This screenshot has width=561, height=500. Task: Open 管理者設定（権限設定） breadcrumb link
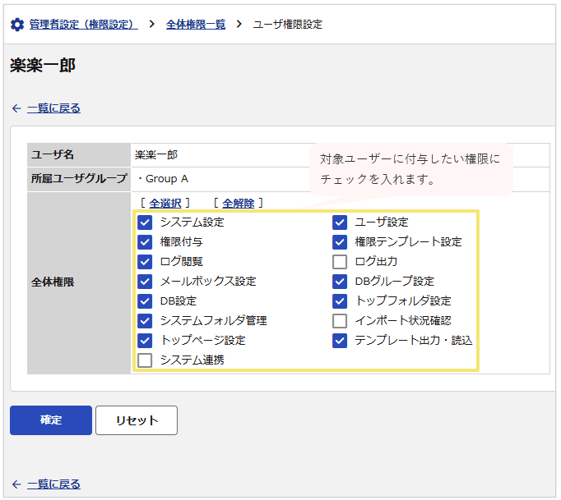pos(83,25)
